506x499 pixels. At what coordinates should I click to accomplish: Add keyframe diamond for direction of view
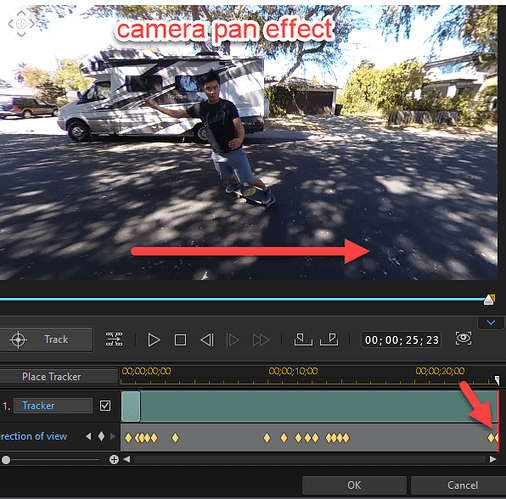click(x=101, y=436)
